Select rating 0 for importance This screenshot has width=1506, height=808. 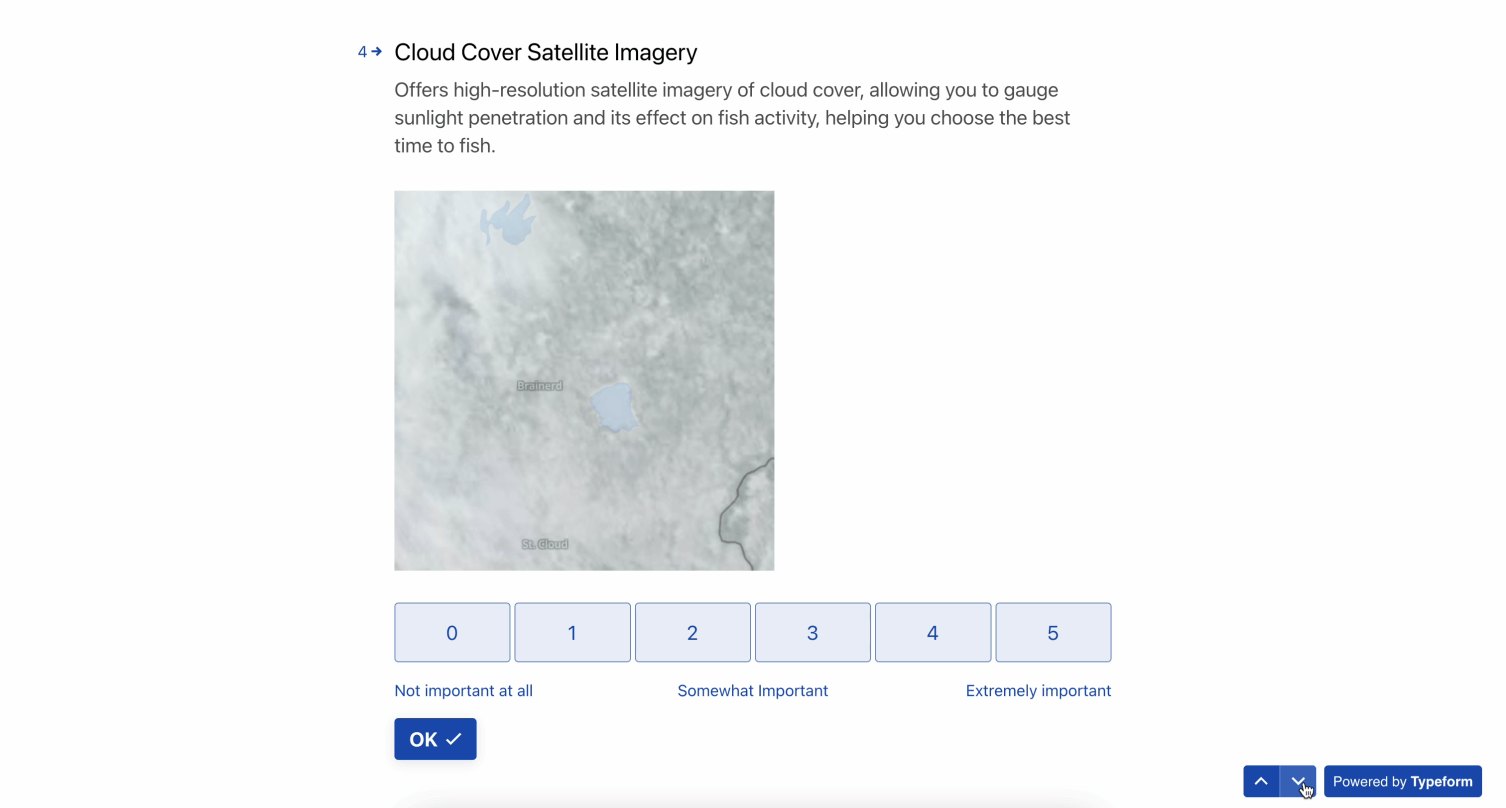click(452, 632)
